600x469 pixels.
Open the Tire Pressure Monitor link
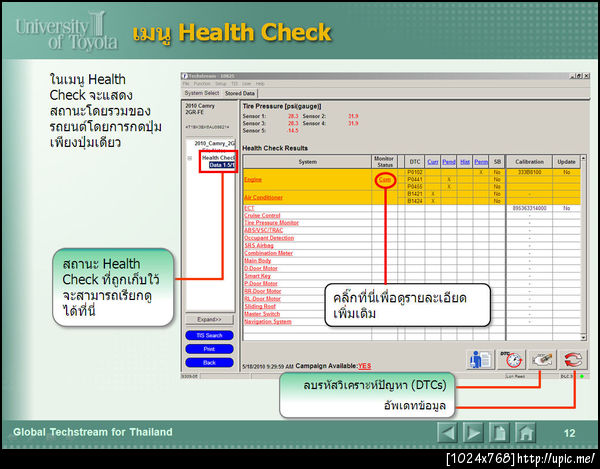271,223
